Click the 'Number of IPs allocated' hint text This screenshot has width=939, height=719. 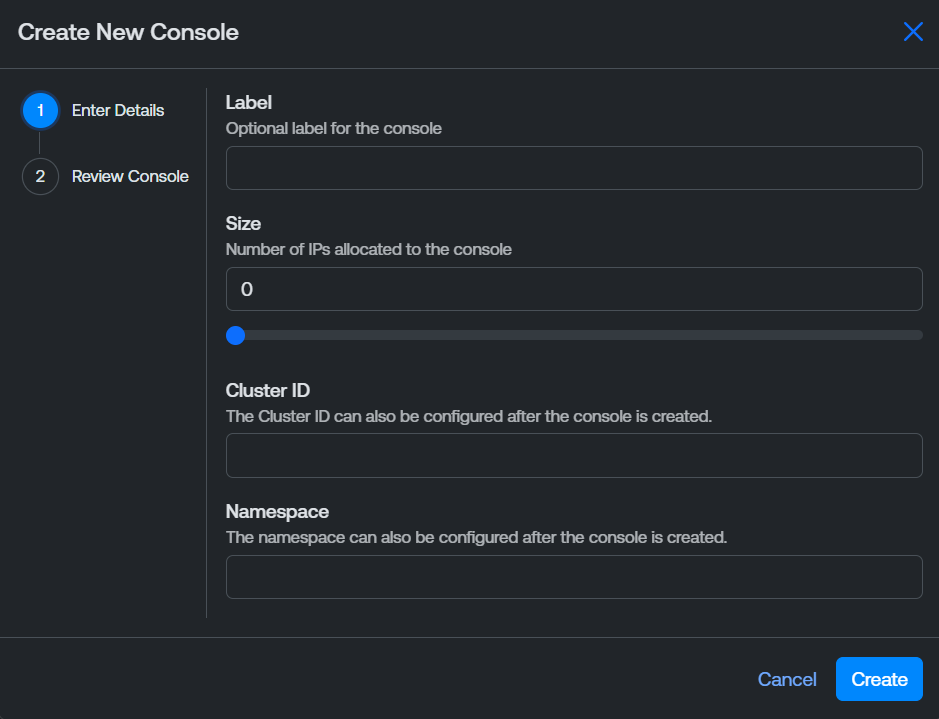(369, 249)
